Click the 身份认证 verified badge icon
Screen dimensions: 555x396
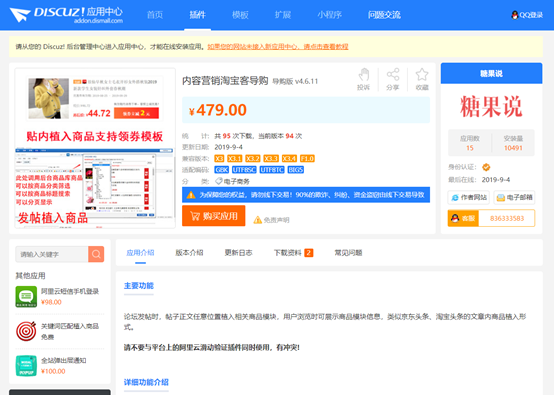coord(486,167)
